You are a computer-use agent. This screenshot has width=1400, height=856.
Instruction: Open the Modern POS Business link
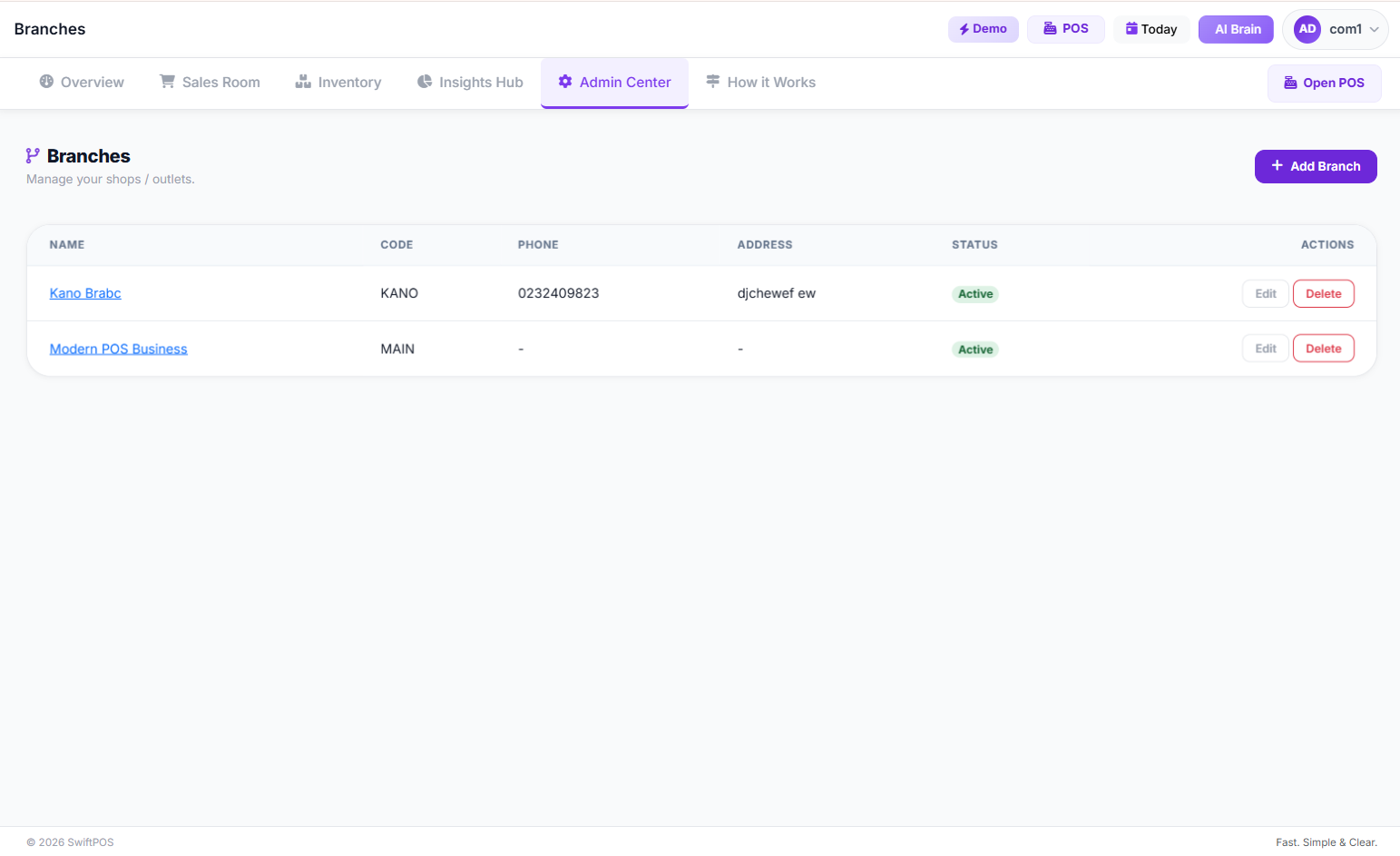coord(118,349)
